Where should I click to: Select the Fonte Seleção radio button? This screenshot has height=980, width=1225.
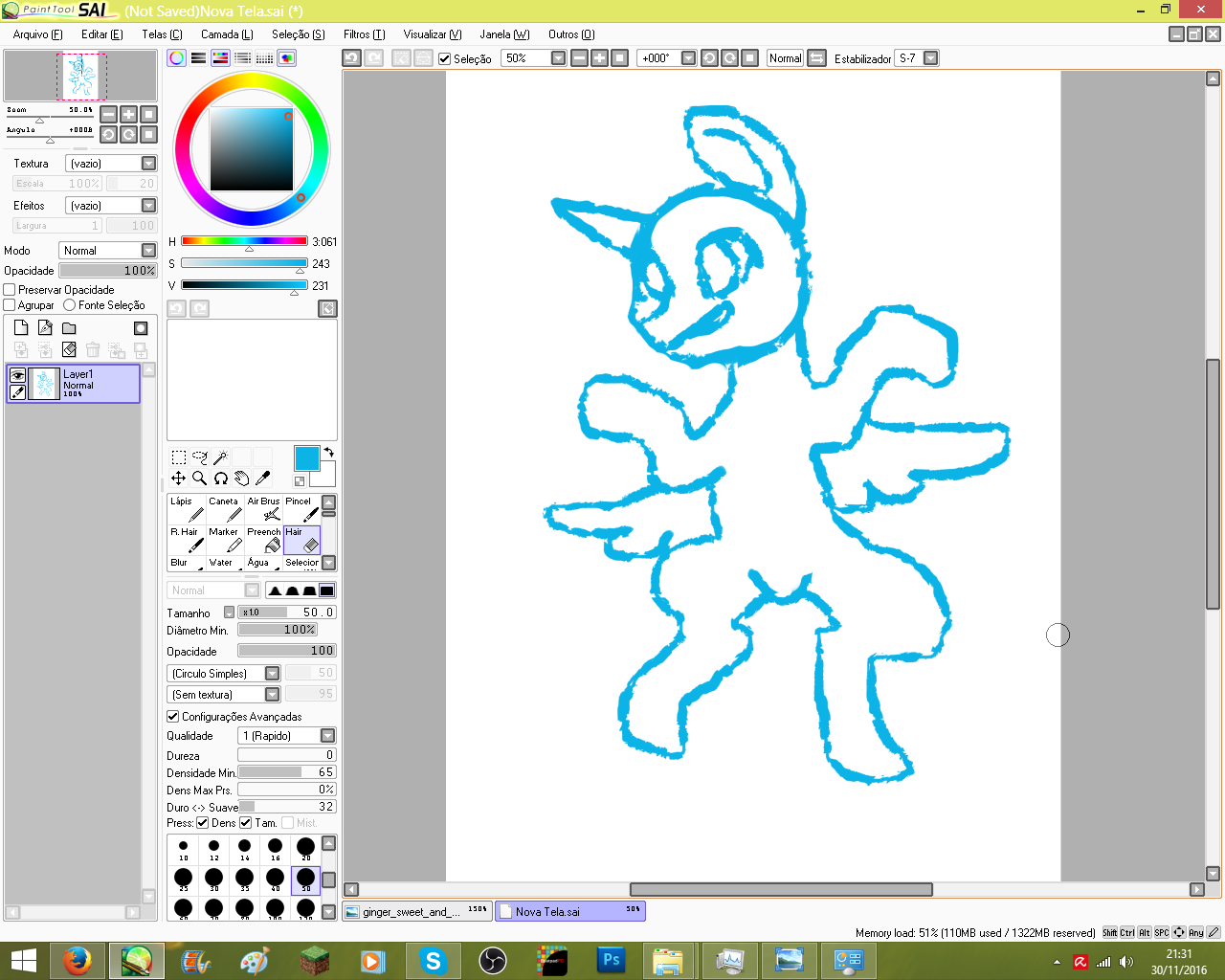tap(69, 304)
